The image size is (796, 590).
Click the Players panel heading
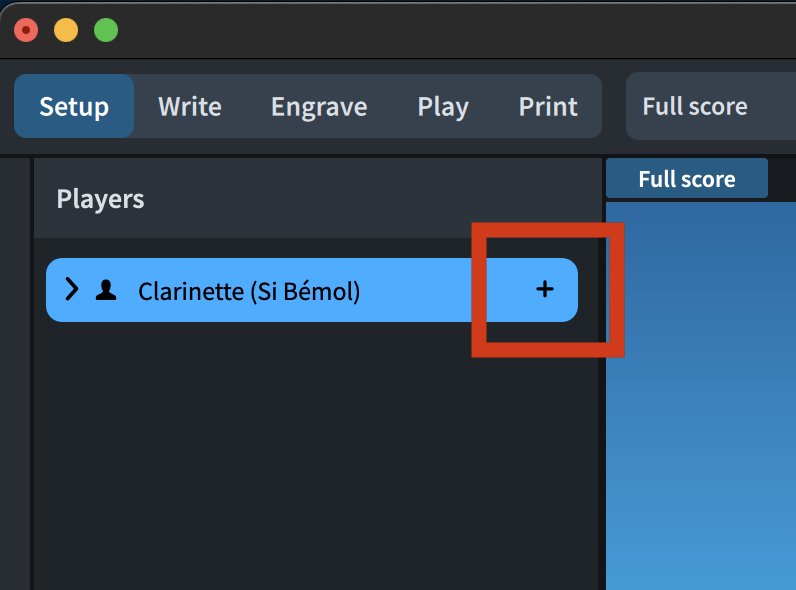pos(101,199)
